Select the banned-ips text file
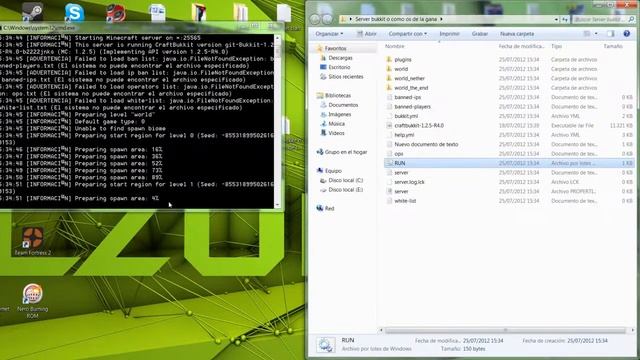 (x=407, y=97)
